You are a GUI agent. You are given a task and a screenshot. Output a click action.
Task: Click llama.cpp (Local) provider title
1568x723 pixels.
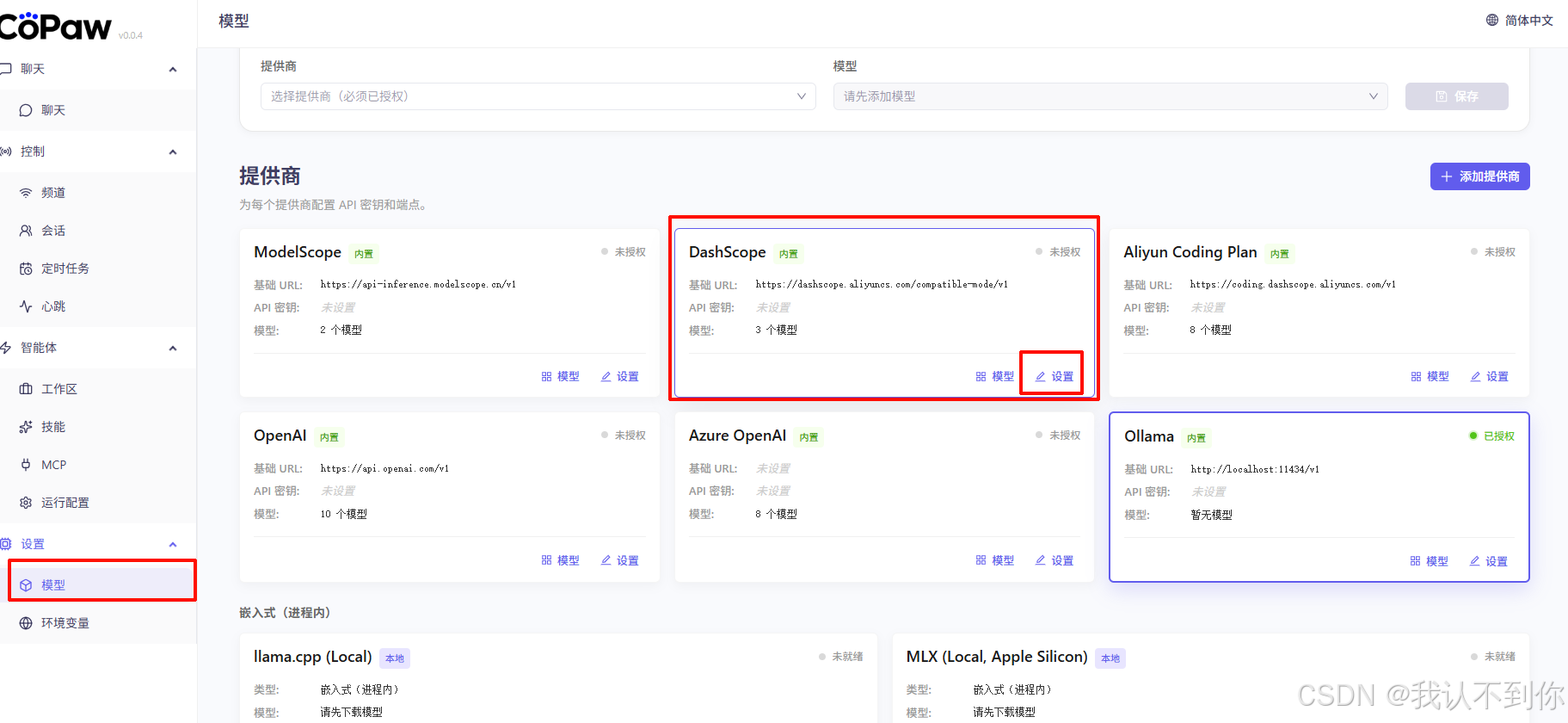tap(313, 657)
